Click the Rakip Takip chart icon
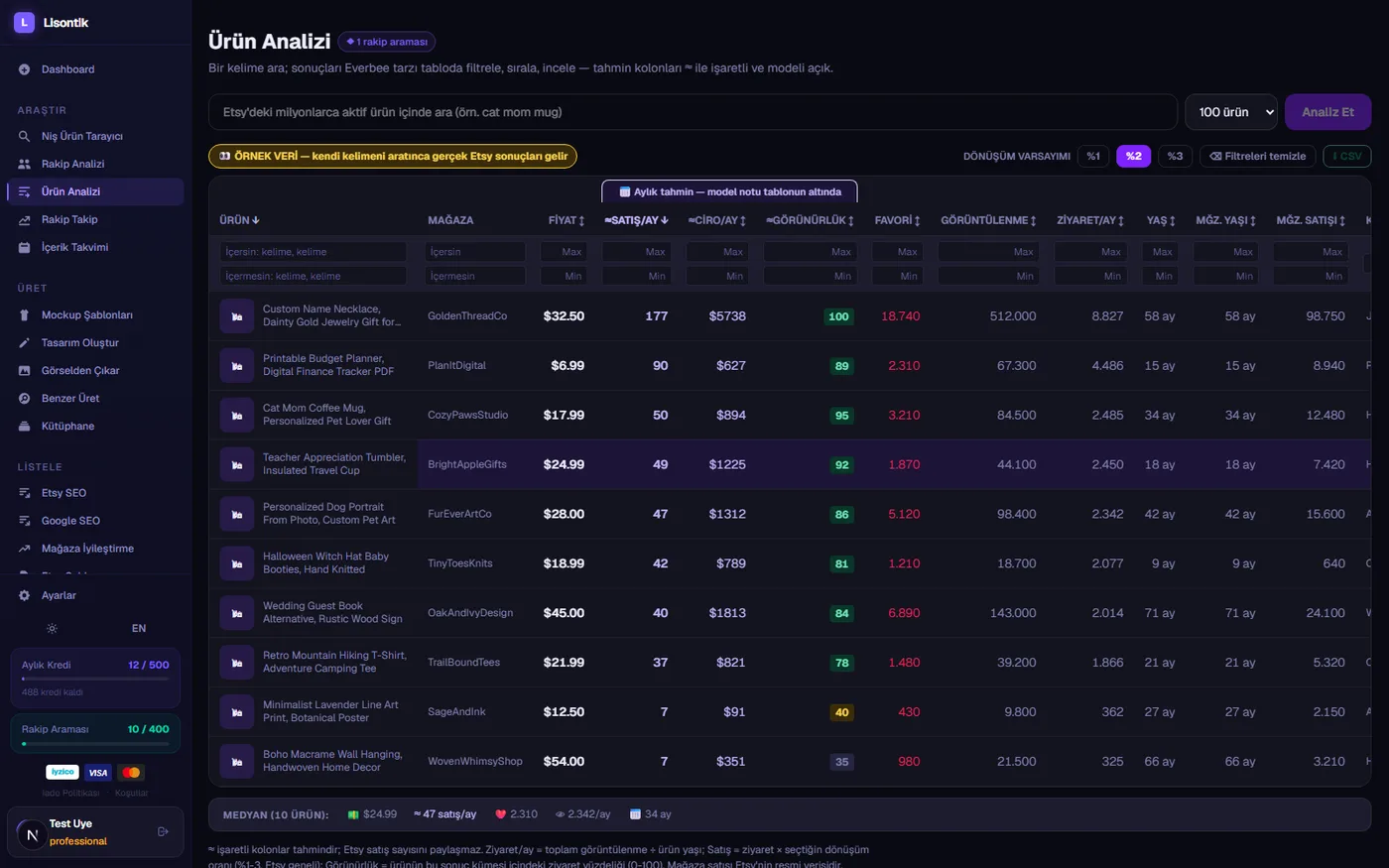 pyautogui.click(x=24, y=219)
